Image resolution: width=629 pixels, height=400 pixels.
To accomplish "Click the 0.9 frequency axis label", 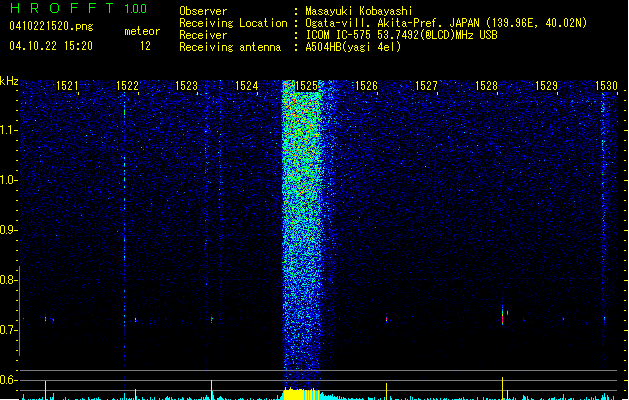I will coord(8,230).
